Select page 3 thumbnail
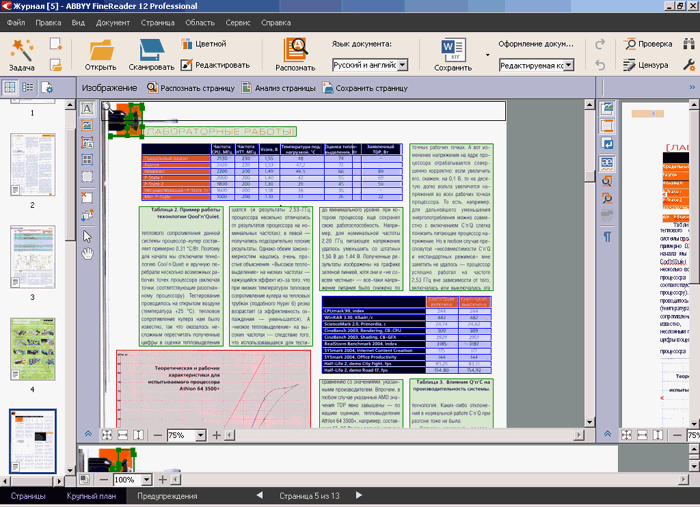700x507 pixels. (33, 257)
